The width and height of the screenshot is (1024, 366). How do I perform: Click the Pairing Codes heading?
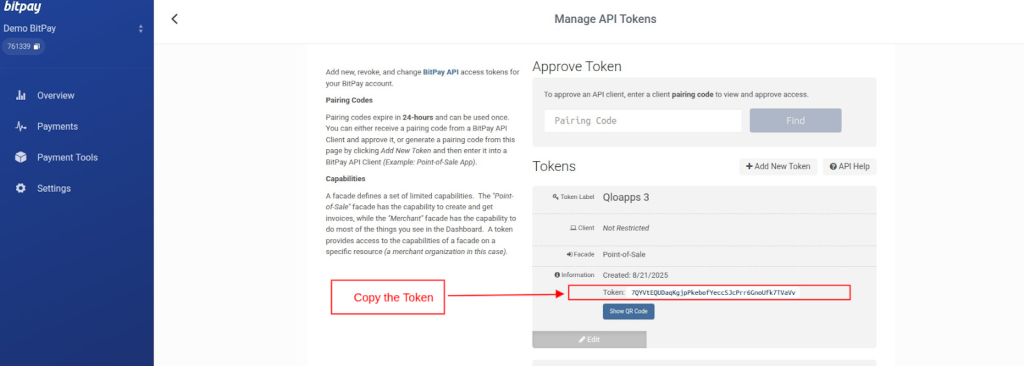(x=349, y=101)
